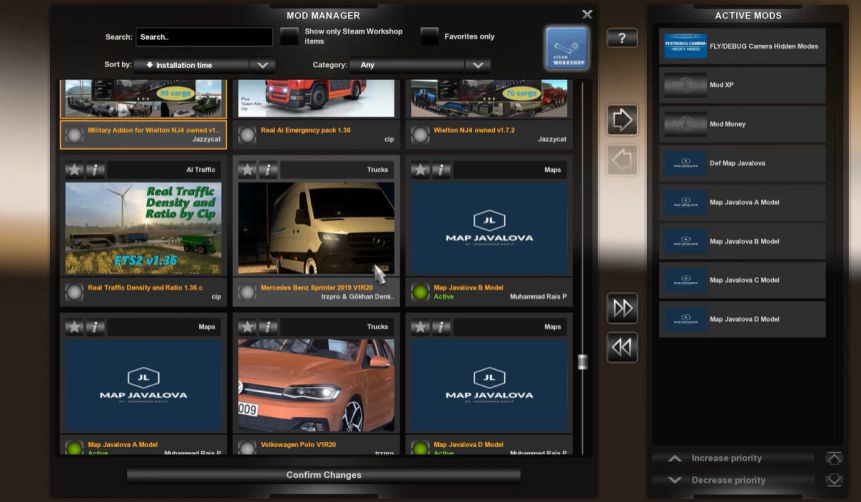
Task: Select orange Volkswagen Polo thumbnail
Action: (x=316, y=385)
